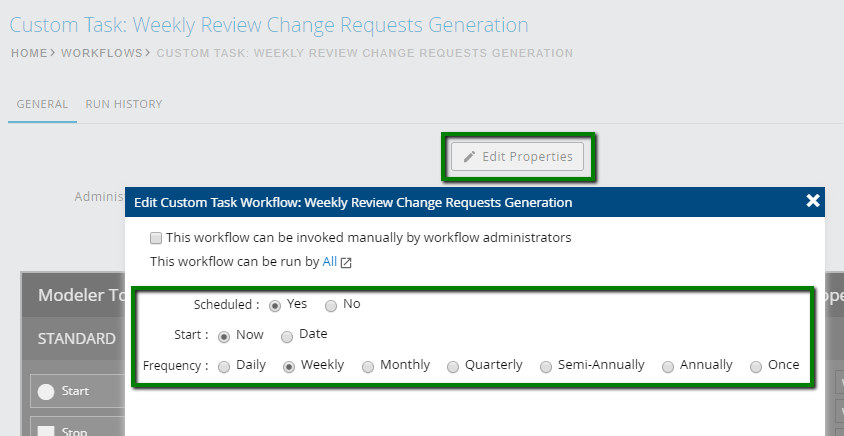Click the Edit Properties button

(x=517, y=156)
